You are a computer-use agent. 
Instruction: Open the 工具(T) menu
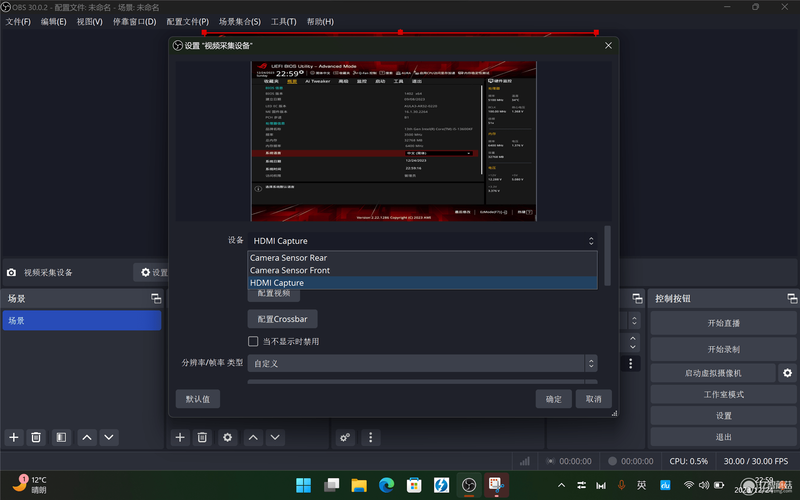coord(283,21)
